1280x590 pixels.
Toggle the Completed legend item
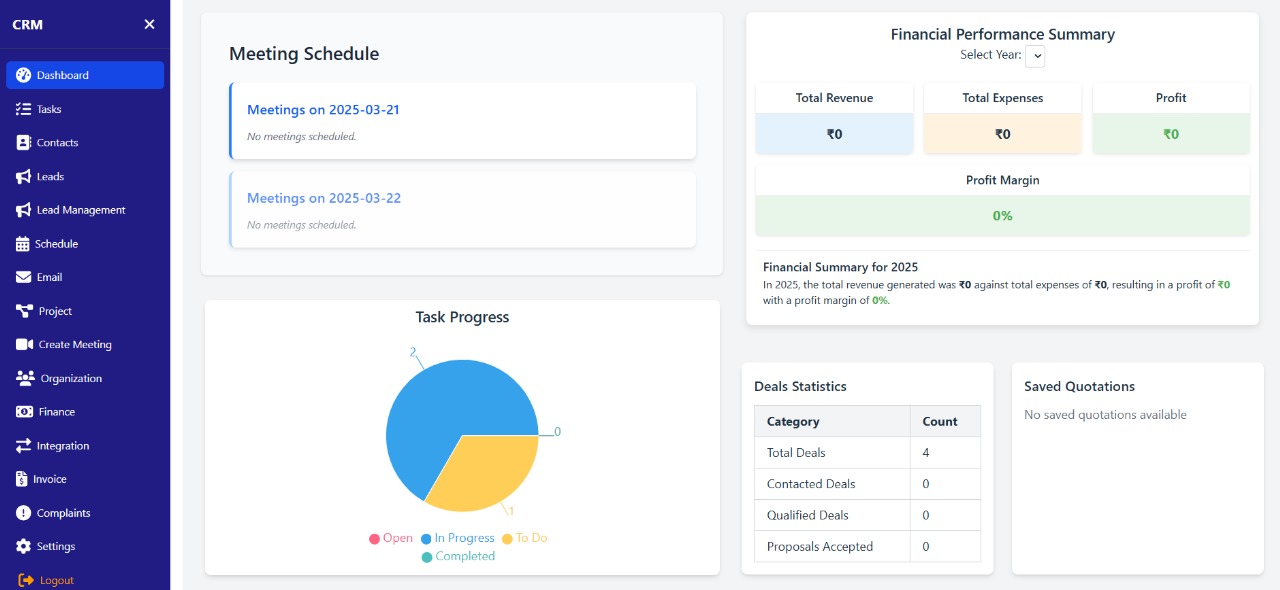pos(458,556)
